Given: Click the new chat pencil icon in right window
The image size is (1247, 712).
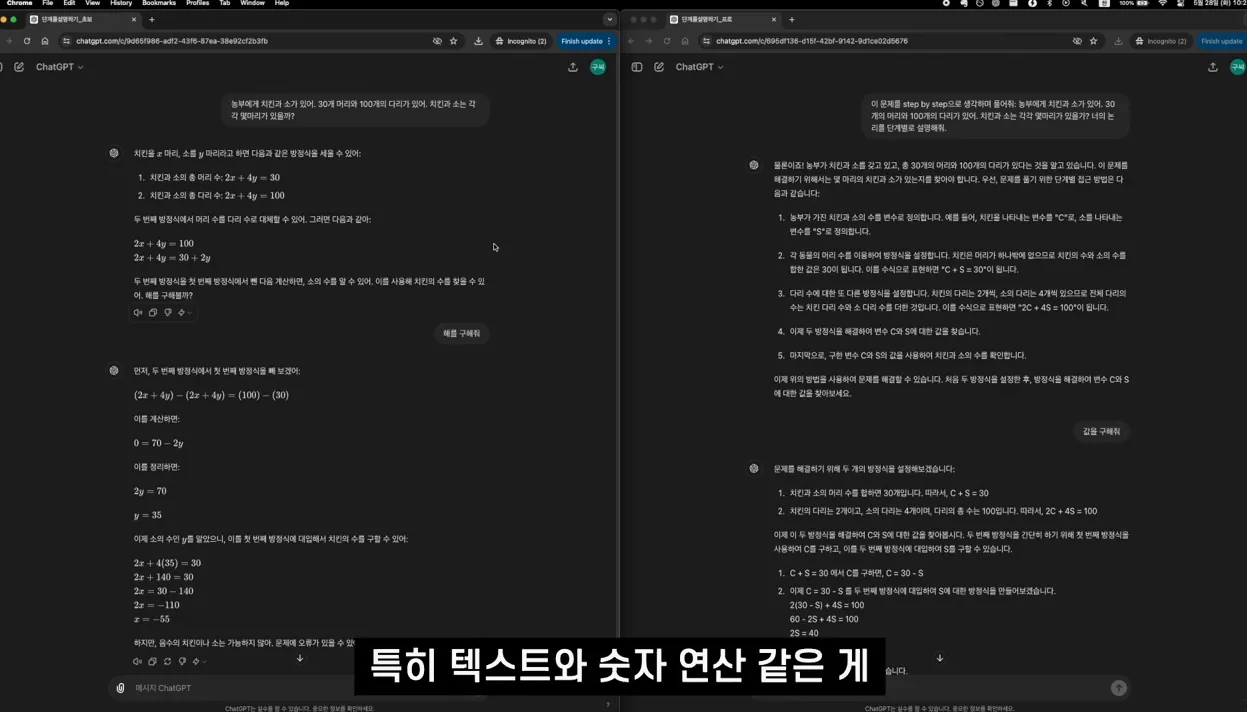Looking at the screenshot, I should (x=659, y=67).
